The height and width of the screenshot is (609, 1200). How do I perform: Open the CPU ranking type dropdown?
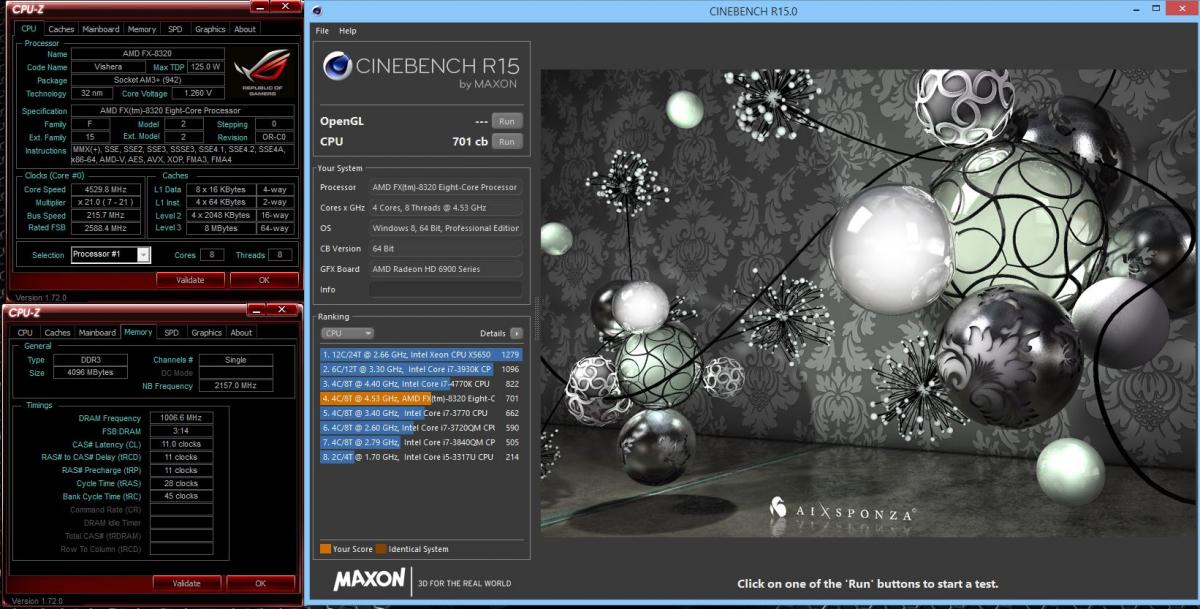347,333
